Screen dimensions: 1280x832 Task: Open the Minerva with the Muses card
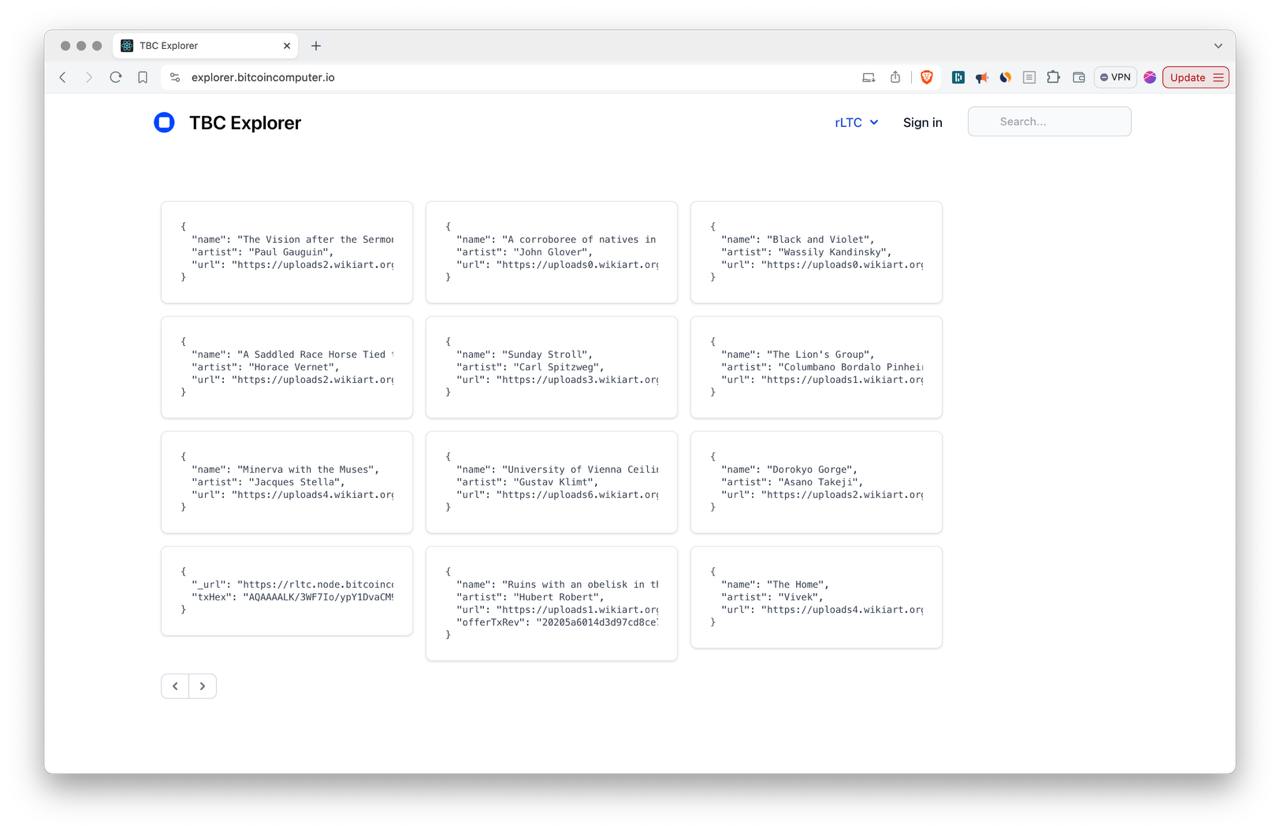(x=287, y=482)
